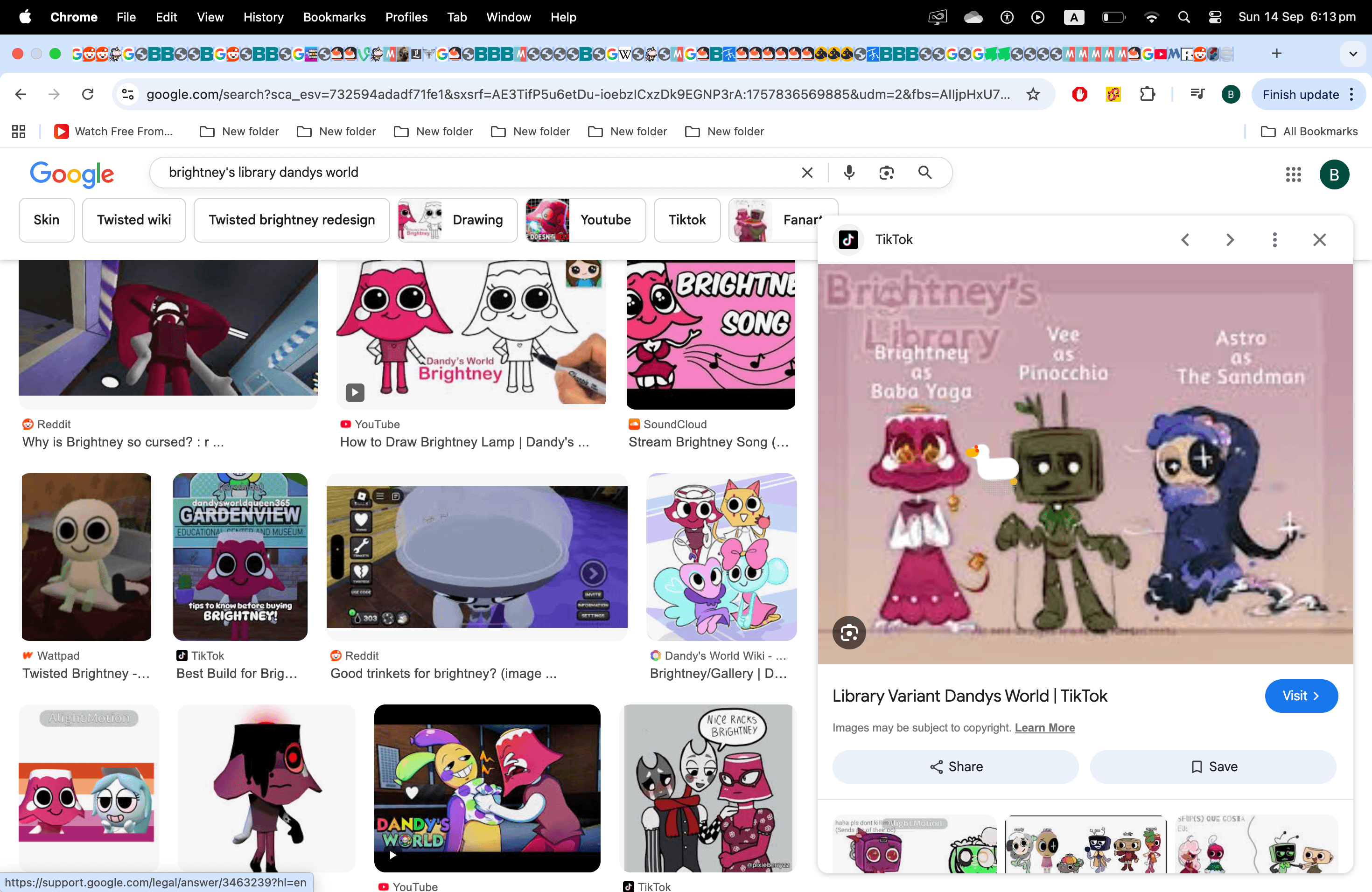
Task: Open the Watch Free From bookmark
Action: [x=113, y=132]
